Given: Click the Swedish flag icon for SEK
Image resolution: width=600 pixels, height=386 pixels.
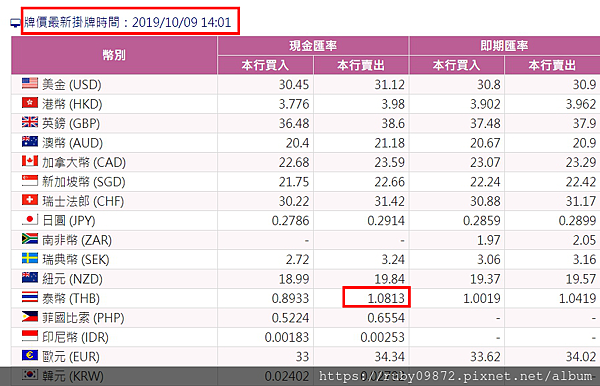Looking at the screenshot, I should (x=30, y=258).
